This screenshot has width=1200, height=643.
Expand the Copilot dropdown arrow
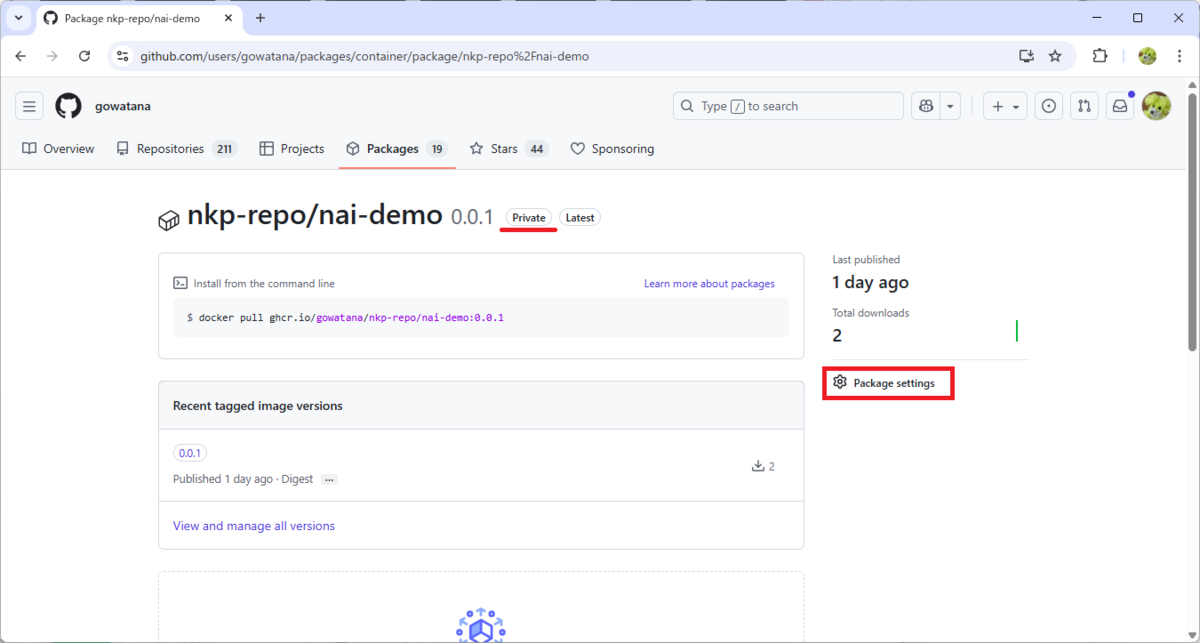coord(951,106)
